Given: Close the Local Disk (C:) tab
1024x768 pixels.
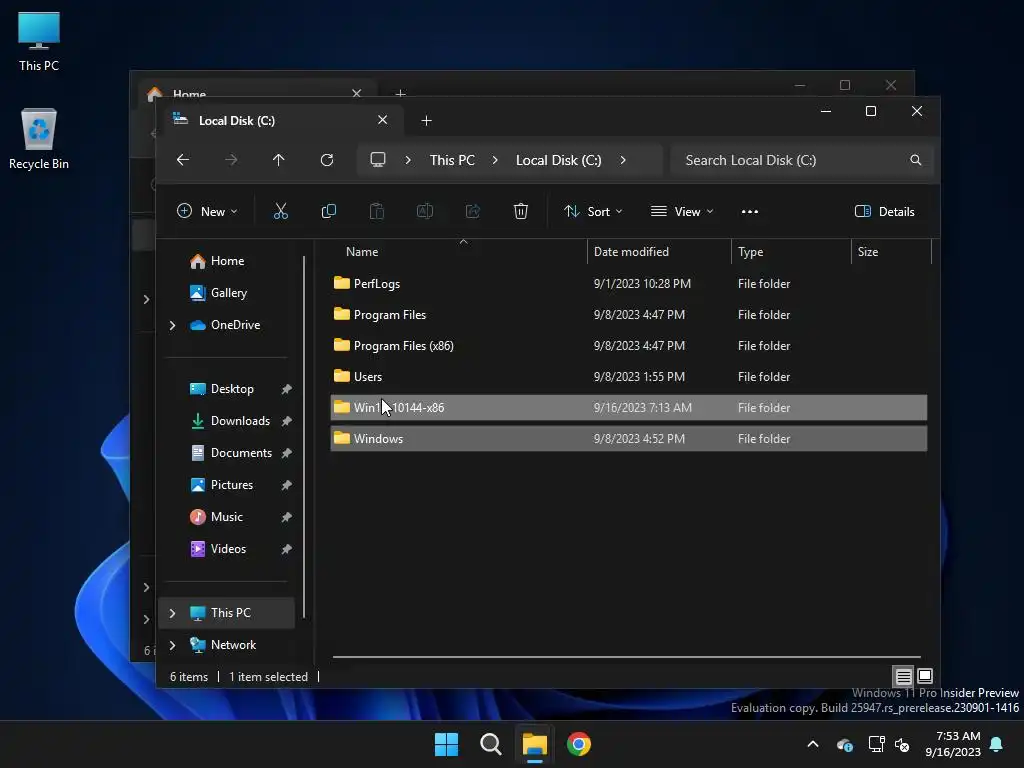Looking at the screenshot, I should pyautogui.click(x=383, y=120).
